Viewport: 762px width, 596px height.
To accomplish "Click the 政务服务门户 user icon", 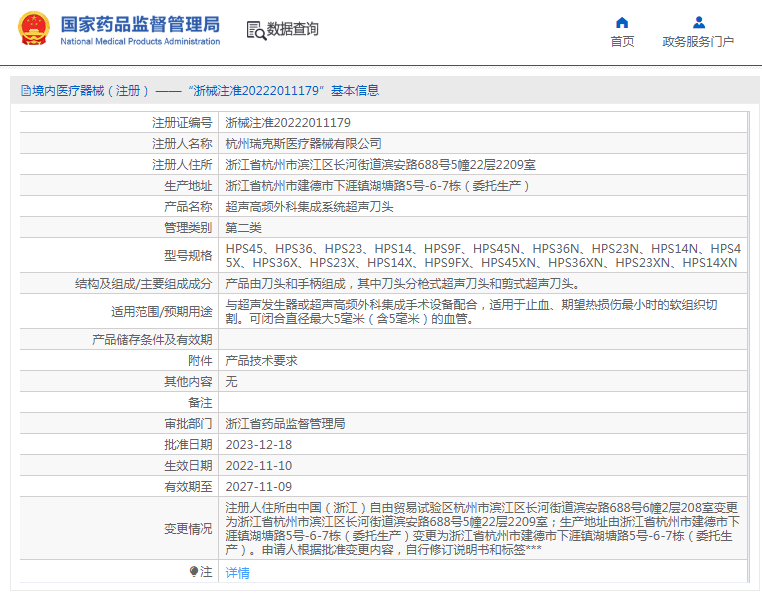I will [699, 22].
